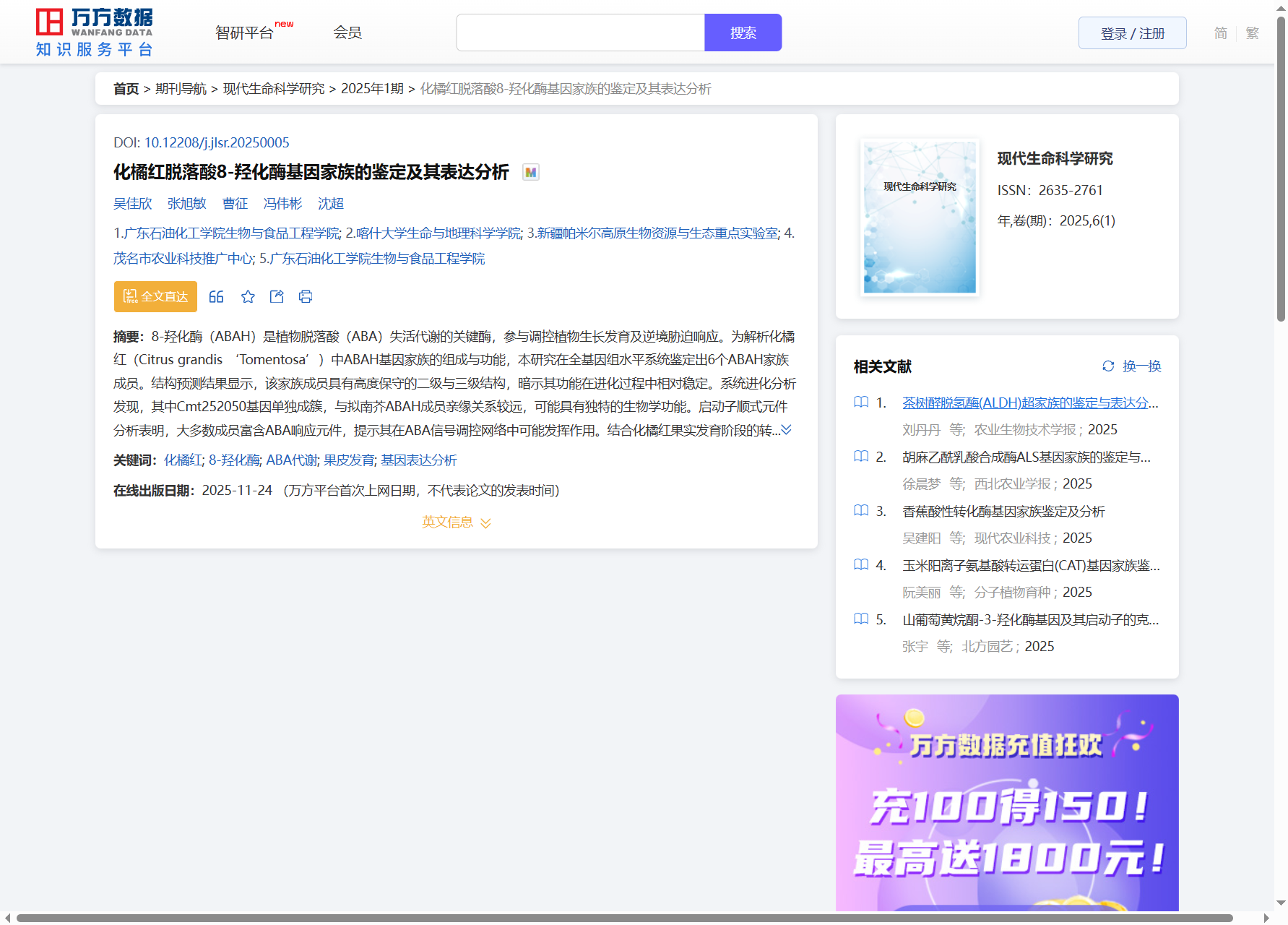Click the M badge beside article title
The width and height of the screenshot is (1288, 925).
(531, 173)
